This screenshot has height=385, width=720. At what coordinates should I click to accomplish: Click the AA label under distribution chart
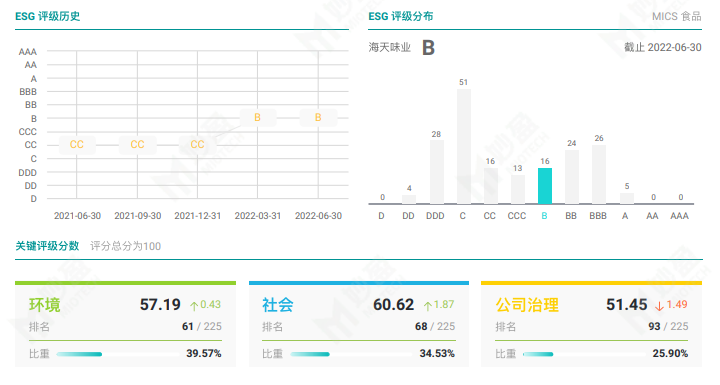[652, 216]
